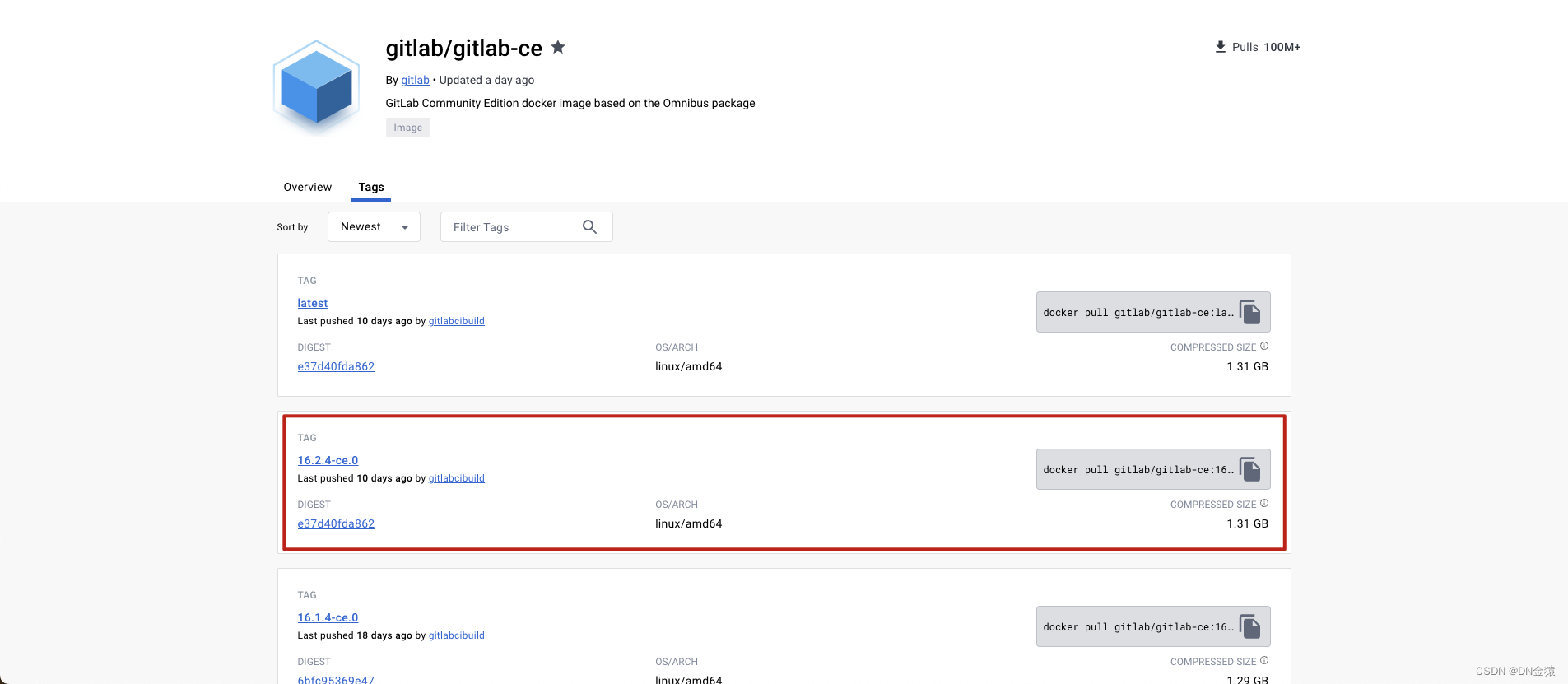Switch to the Overview tab
The image size is (1568, 684).
307,187
